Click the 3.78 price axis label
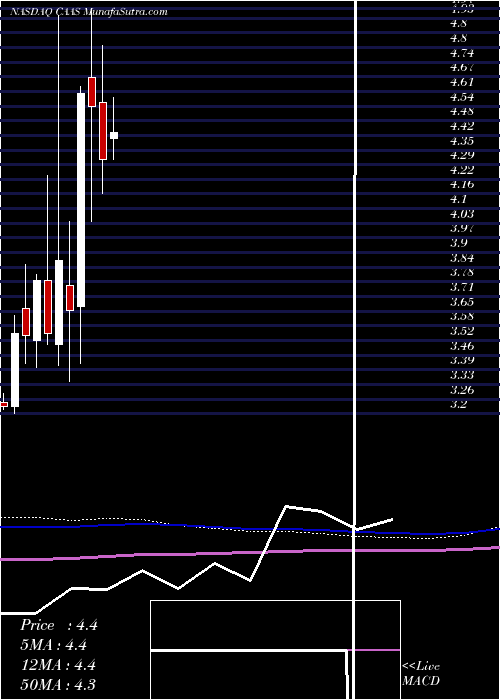Image resolution: width=500 pixels, height=700 pixels. (x=462, y=273)
